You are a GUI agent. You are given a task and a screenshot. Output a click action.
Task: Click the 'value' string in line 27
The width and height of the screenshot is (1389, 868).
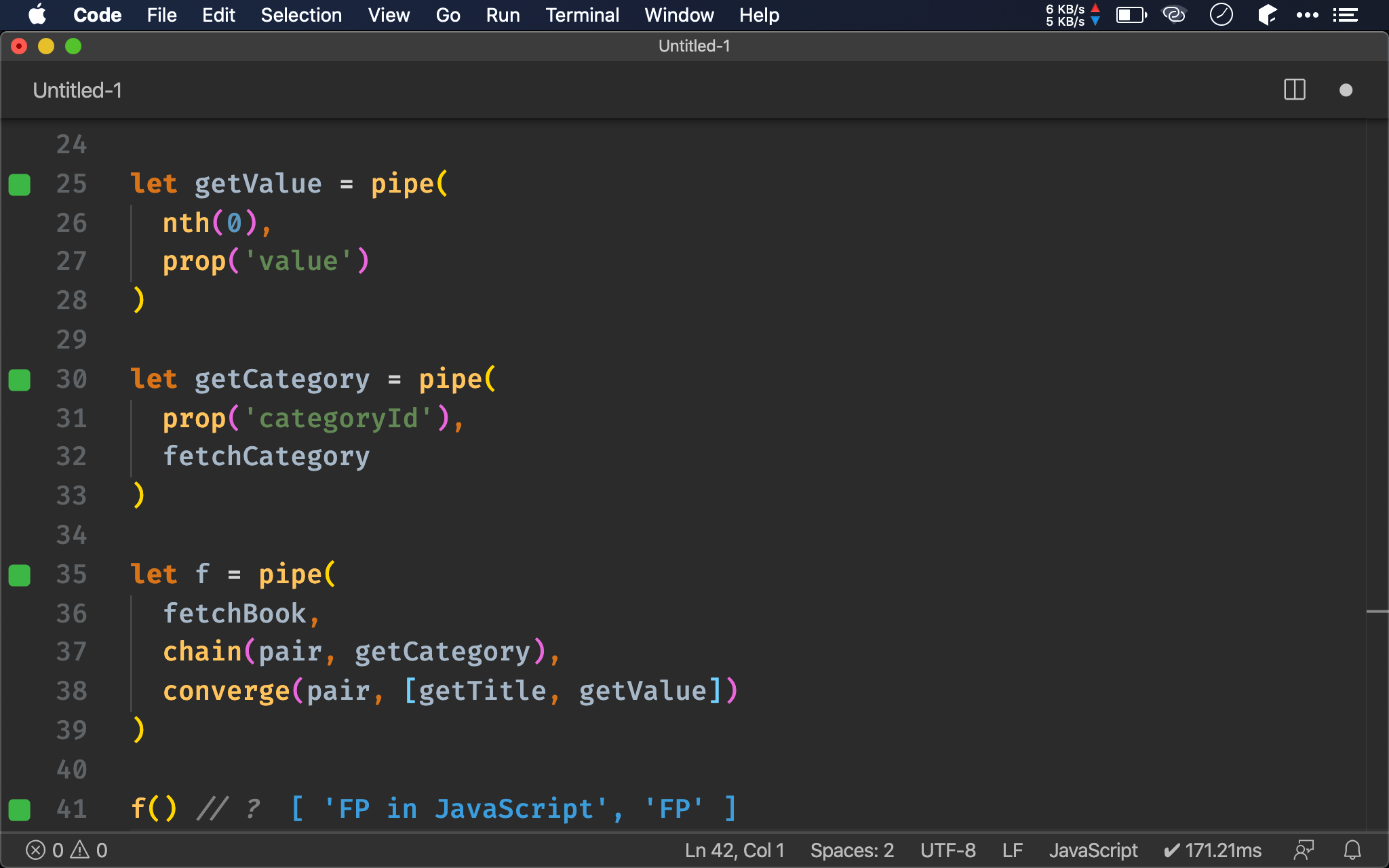298,261
